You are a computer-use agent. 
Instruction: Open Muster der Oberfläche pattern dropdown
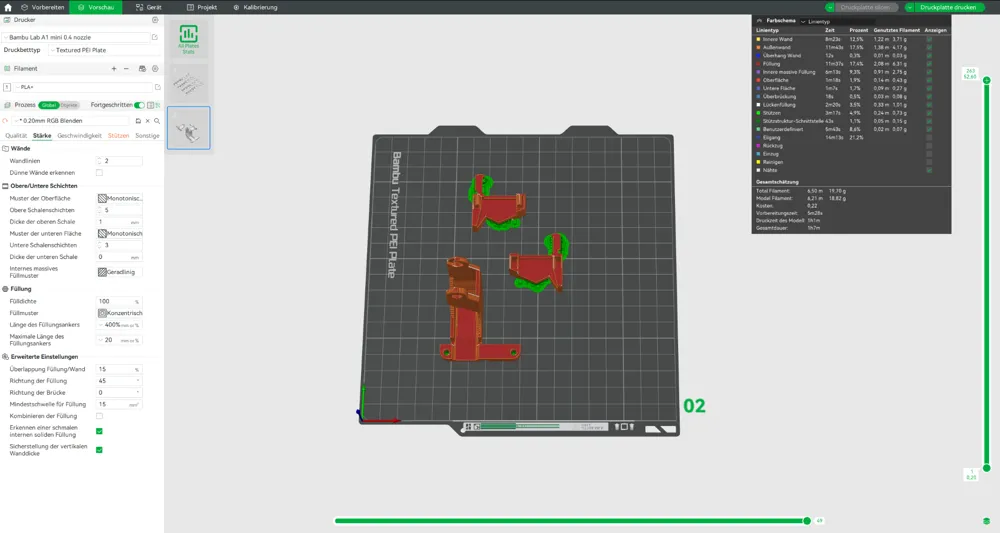click(119, 198)
